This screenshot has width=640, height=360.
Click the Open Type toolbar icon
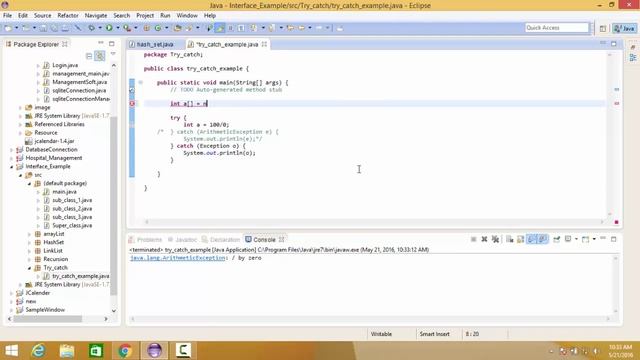[178, 28]
